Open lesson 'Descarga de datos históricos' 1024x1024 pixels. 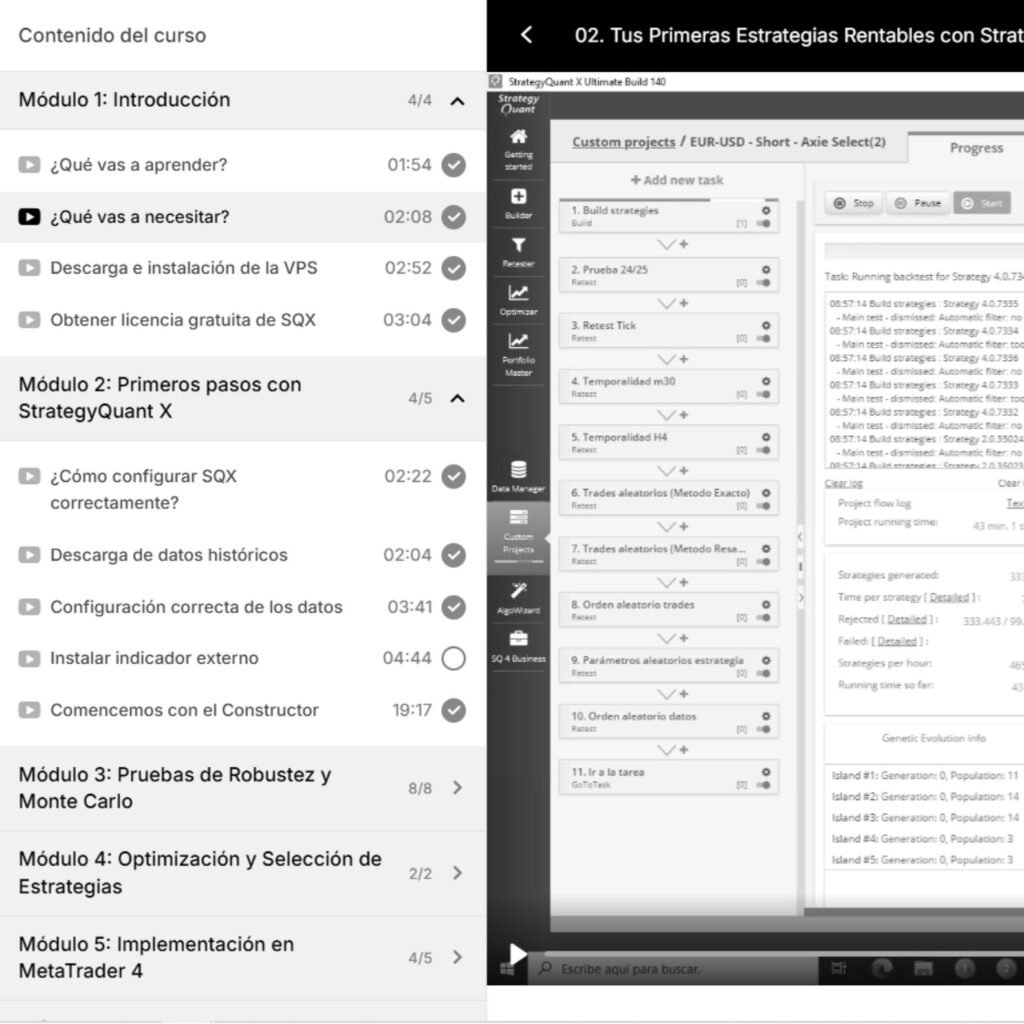[169, 555]
